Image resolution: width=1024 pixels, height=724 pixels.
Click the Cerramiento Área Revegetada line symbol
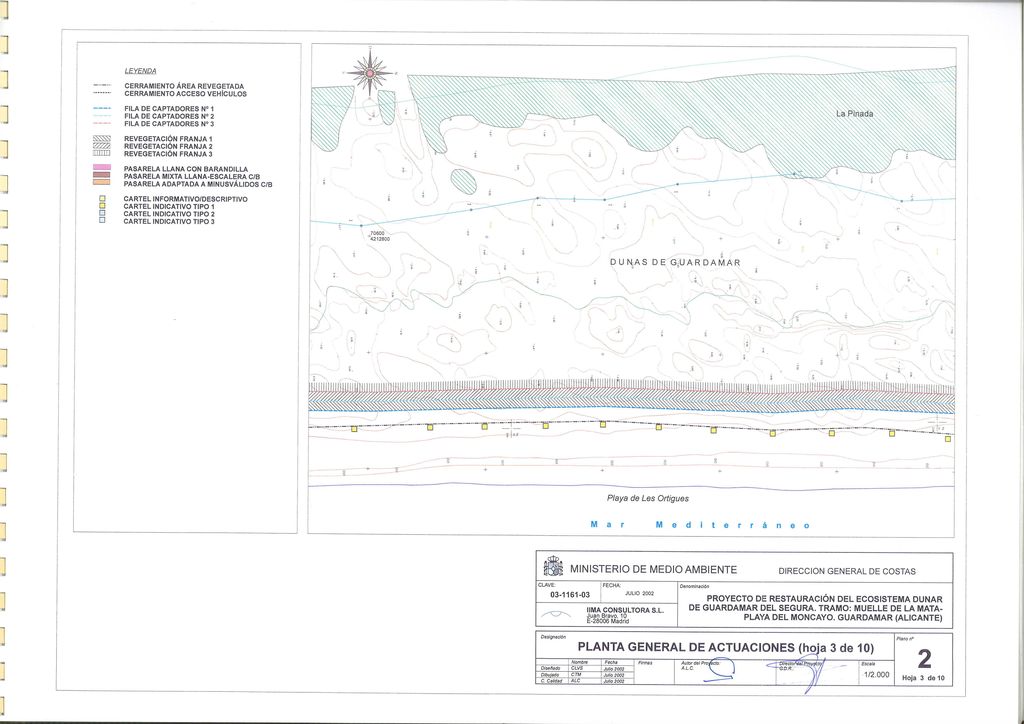(101, 87)
